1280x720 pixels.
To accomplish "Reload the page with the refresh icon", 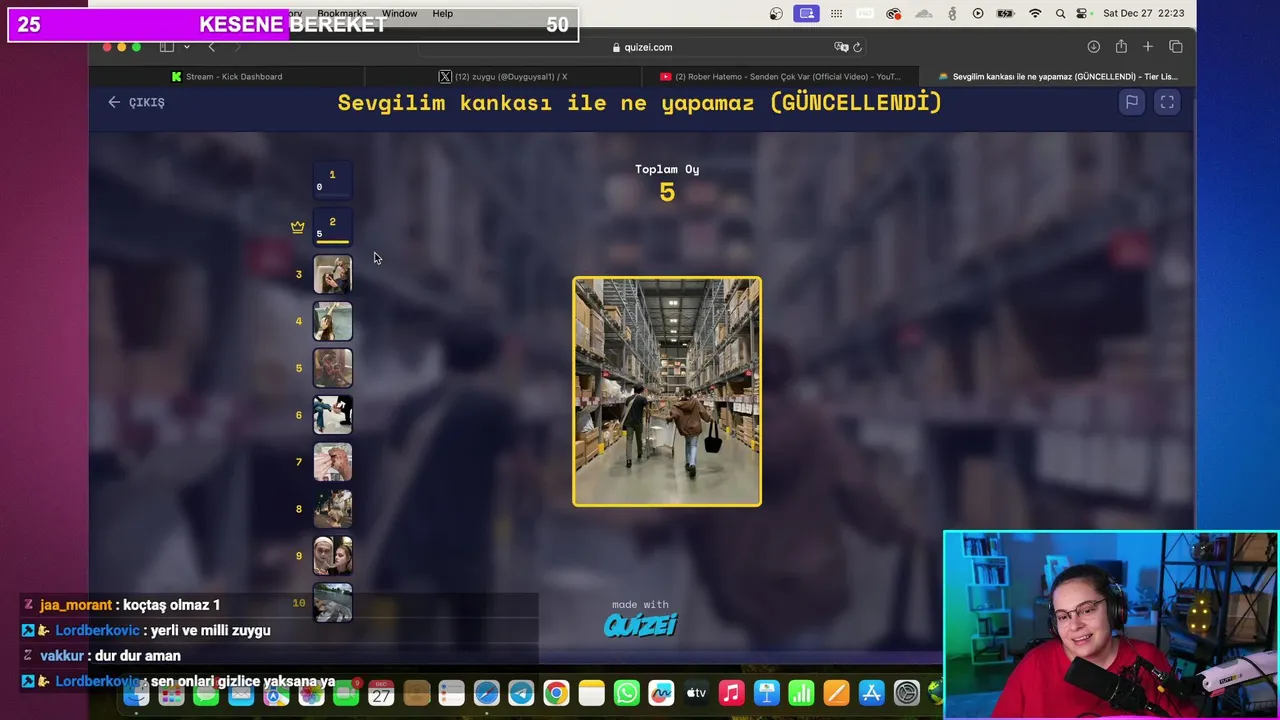I will pos(857,47).
